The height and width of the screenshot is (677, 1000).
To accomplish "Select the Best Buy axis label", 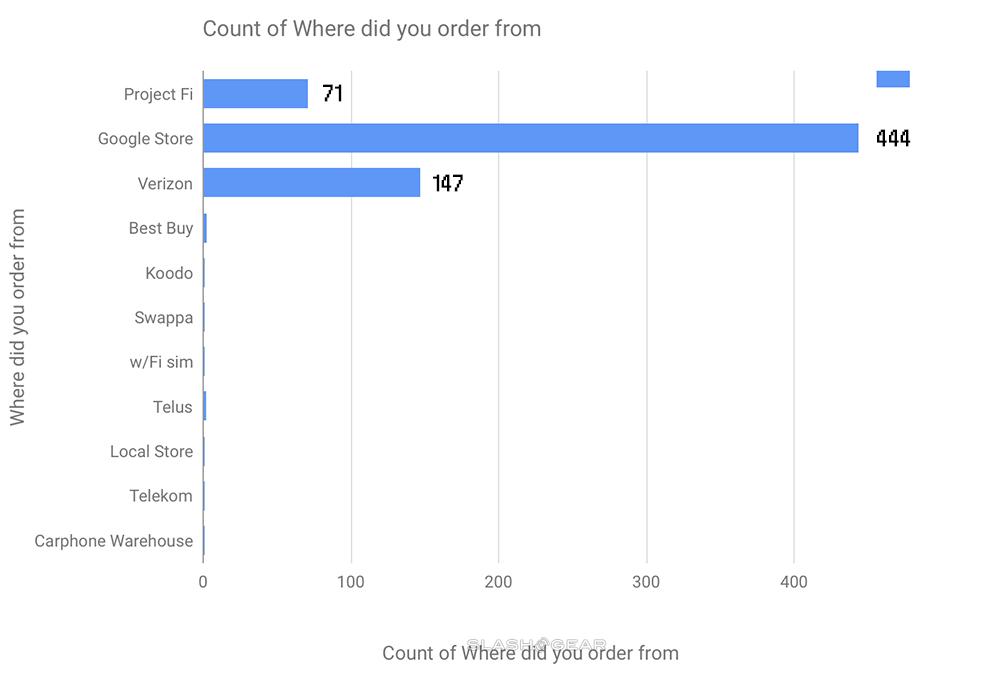I will click(161, 228).
